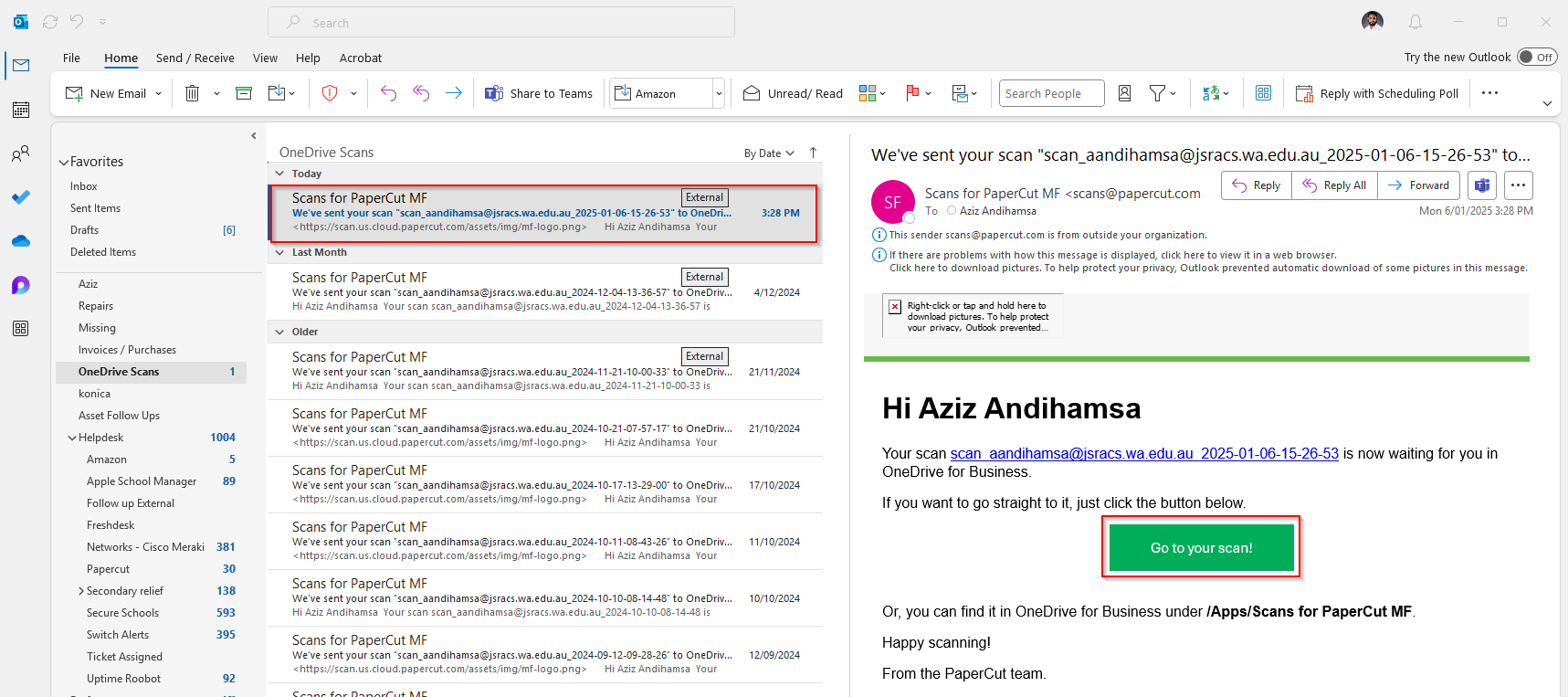The image size is (1568, 697).
Task: Open the New Email dropdown arrow
Action: (159, 93)
